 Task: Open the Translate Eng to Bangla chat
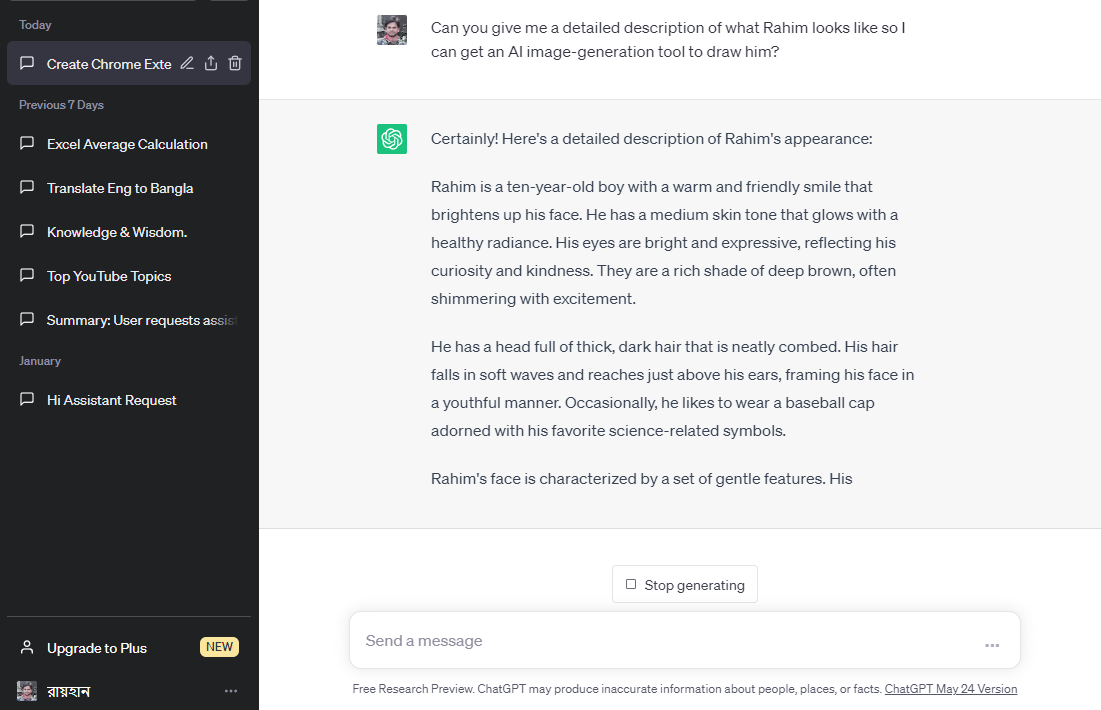click(x=120, y=188)
